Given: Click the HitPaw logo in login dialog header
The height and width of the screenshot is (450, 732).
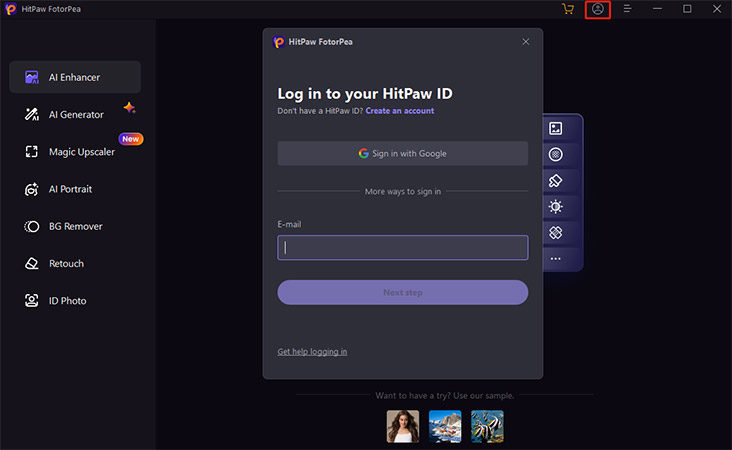Looking at the screenshot, I should pos(279,42).
